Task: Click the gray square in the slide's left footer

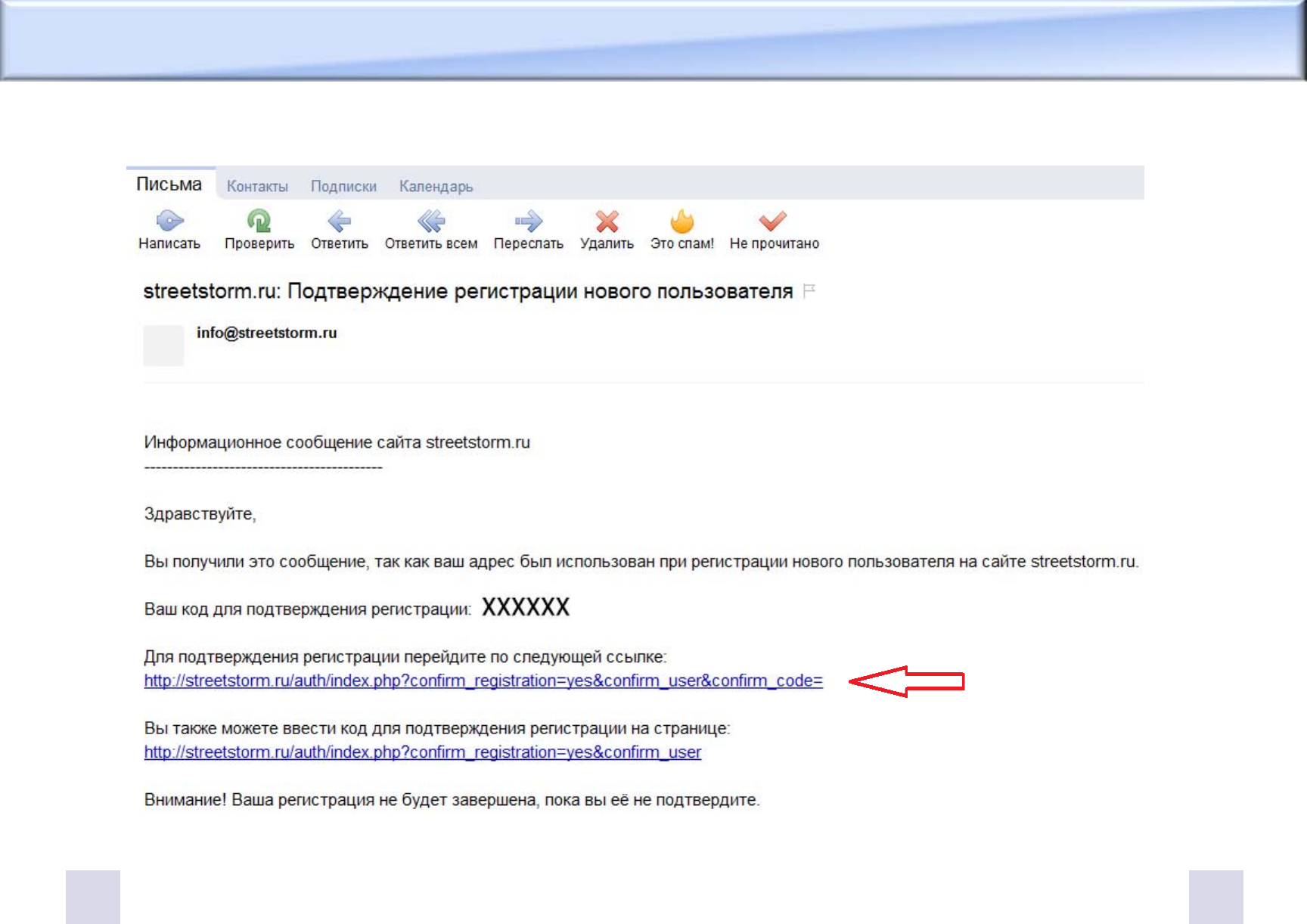Action: (93, 897)
